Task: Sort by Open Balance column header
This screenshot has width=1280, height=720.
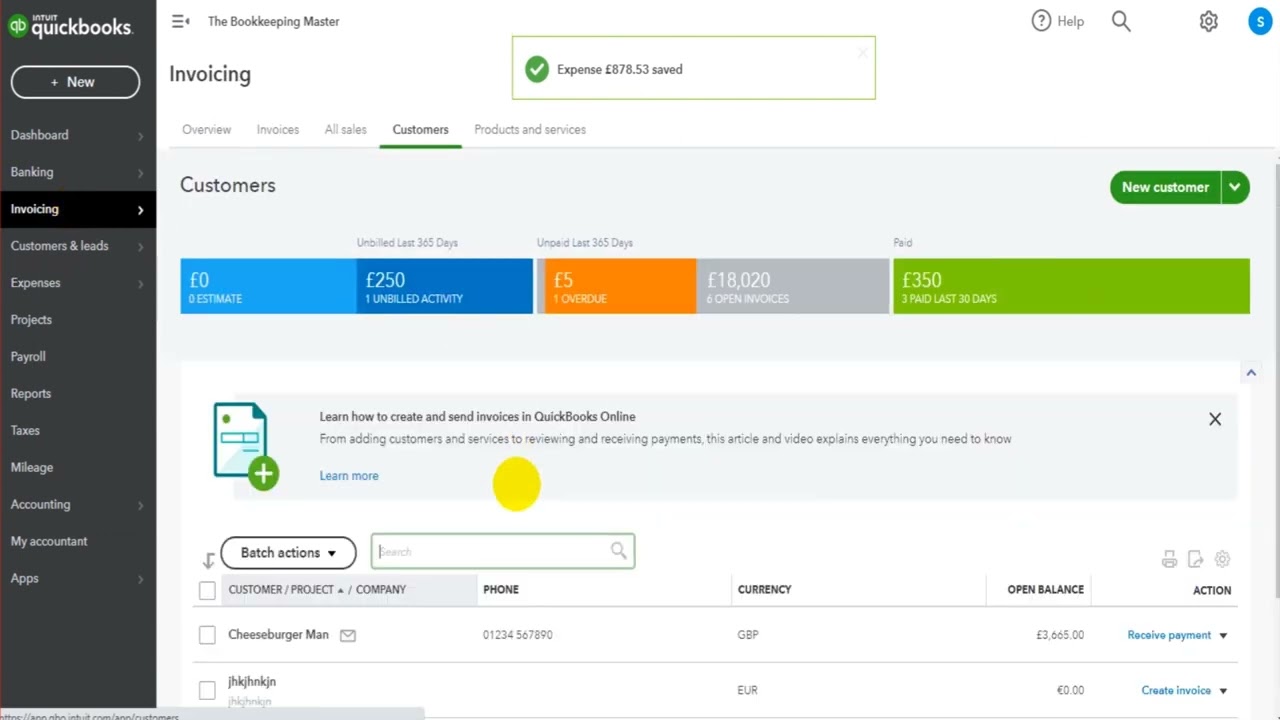Action: (1045, 590)
